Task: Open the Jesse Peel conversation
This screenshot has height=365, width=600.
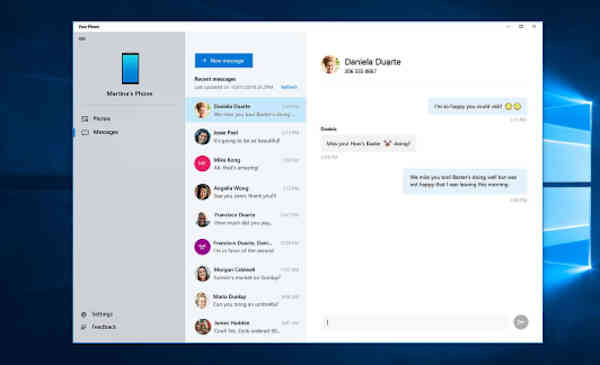Action: pyautogui.click(x=246, y=137)
